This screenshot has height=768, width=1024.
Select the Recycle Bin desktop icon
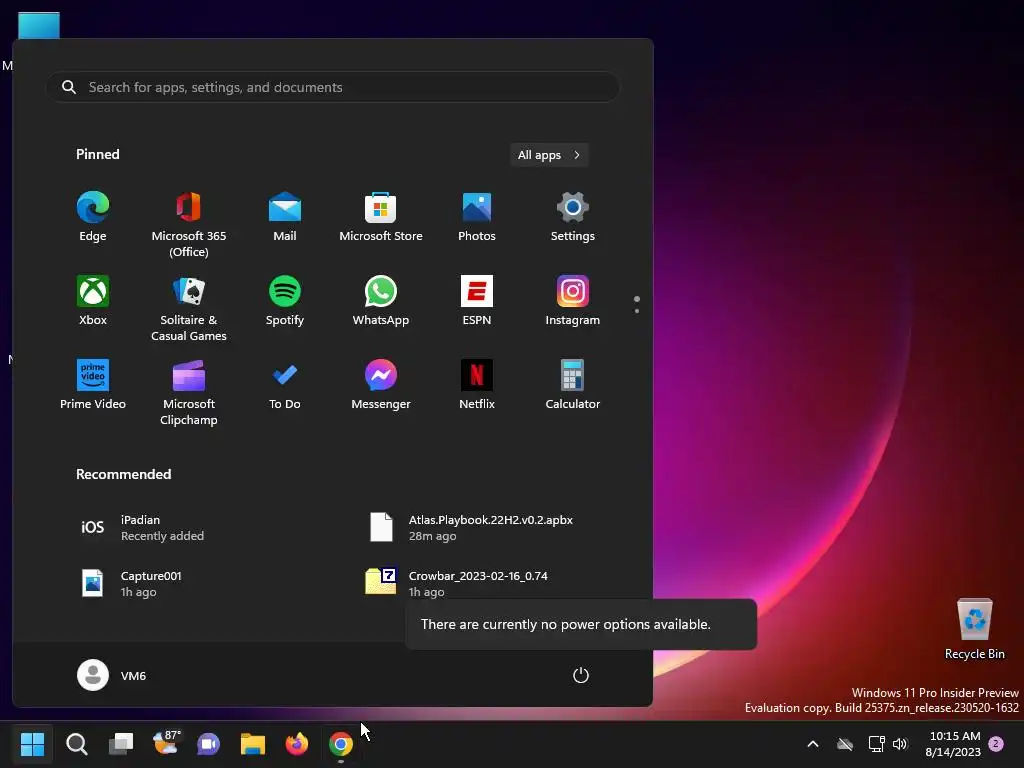tap(974, 630)
